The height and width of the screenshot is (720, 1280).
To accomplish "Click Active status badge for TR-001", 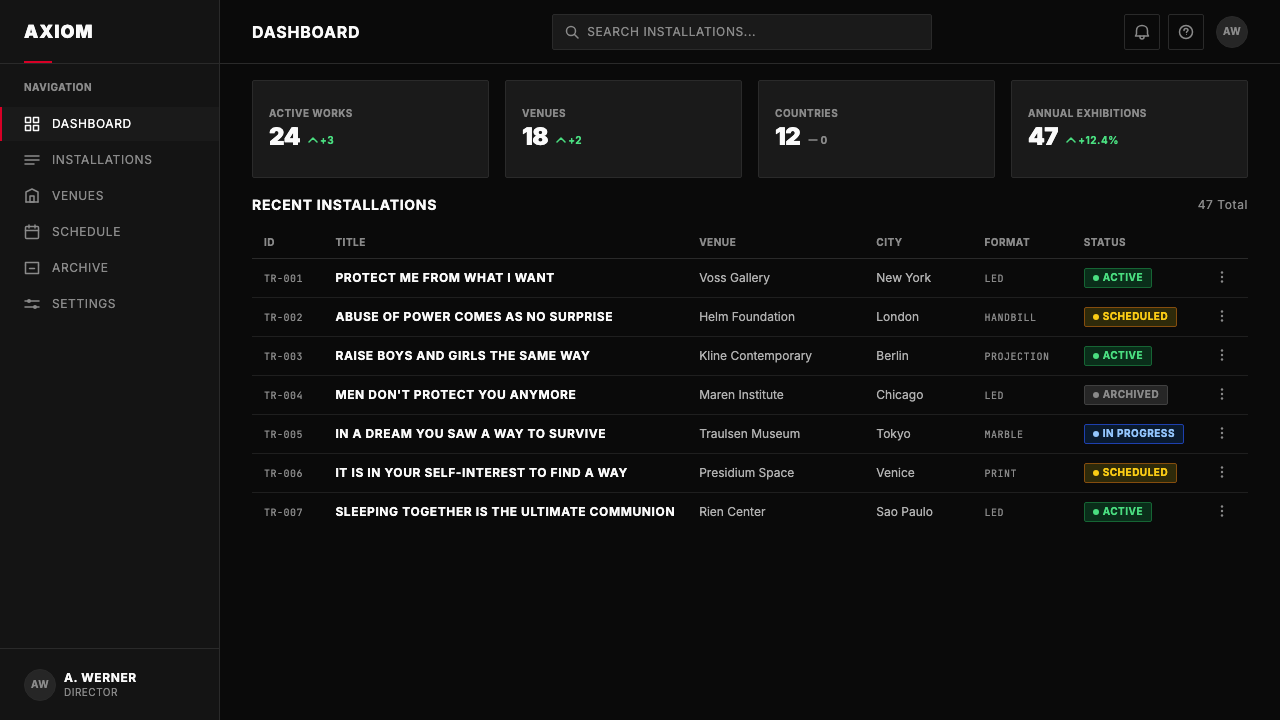I will [1118, 278].
